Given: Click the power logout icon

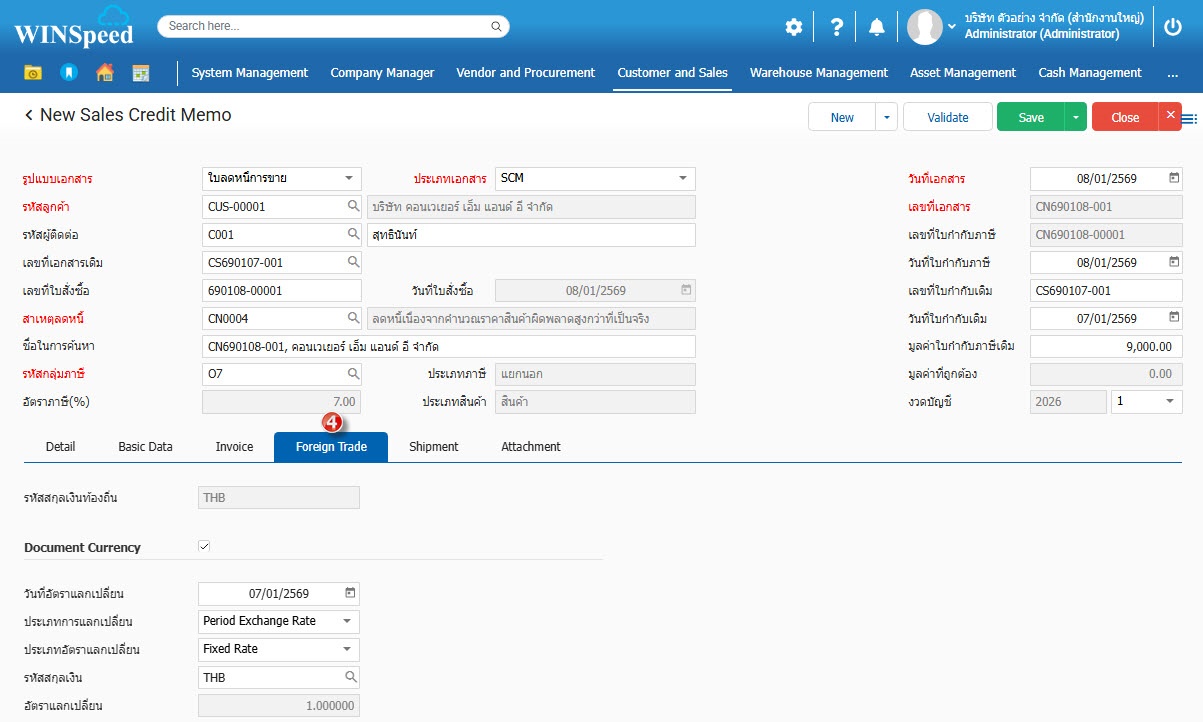Looking at the screenshot, I should coord(1173,27).
